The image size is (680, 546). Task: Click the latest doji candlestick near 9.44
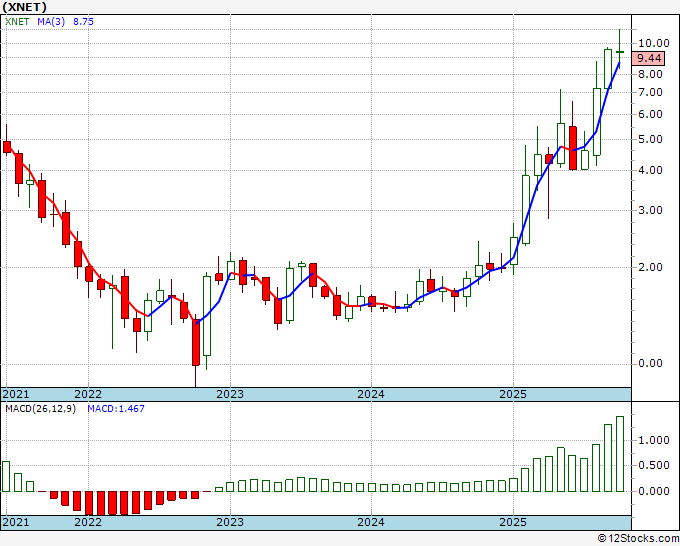620,52
